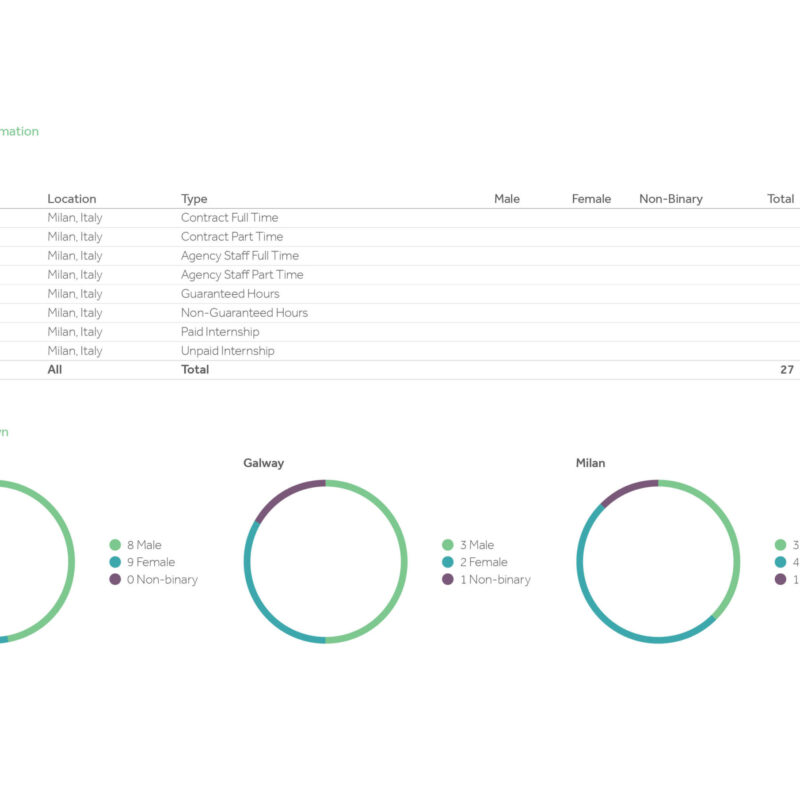Viewport: 800px width, 800px height.
Task: Click the green legend dot of Milan chart
Action: point(780,545)
